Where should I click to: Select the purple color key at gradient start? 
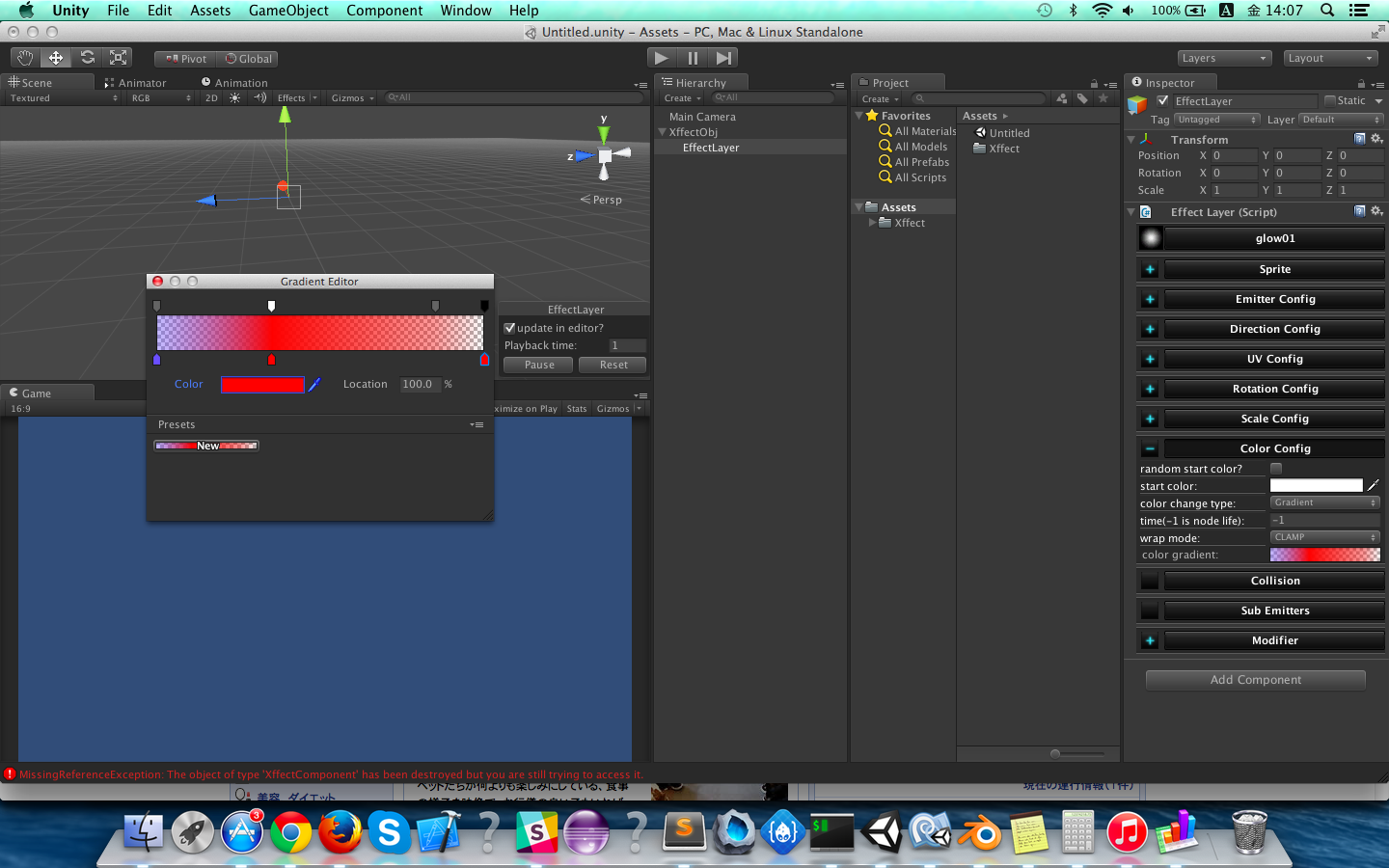pyautogui.click(x=157, y=360)
